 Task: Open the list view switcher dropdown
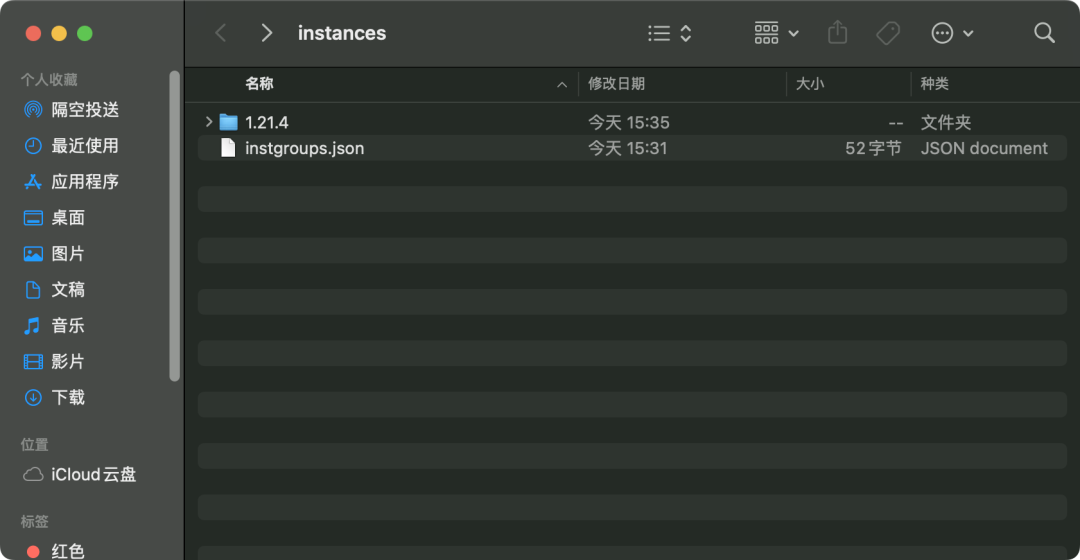(670, 33)
